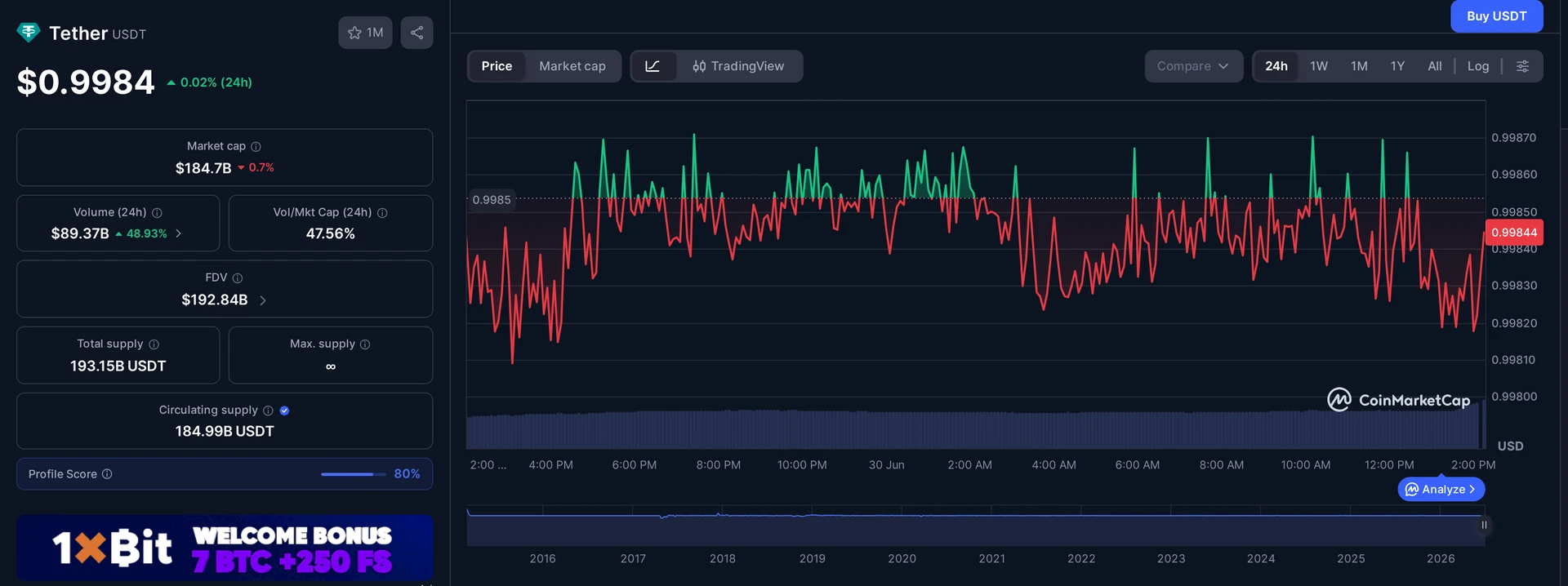The image size is (1568, 586).
Task: Open FDV info icon
Action: pyautogui.click(x=237, y=278)
